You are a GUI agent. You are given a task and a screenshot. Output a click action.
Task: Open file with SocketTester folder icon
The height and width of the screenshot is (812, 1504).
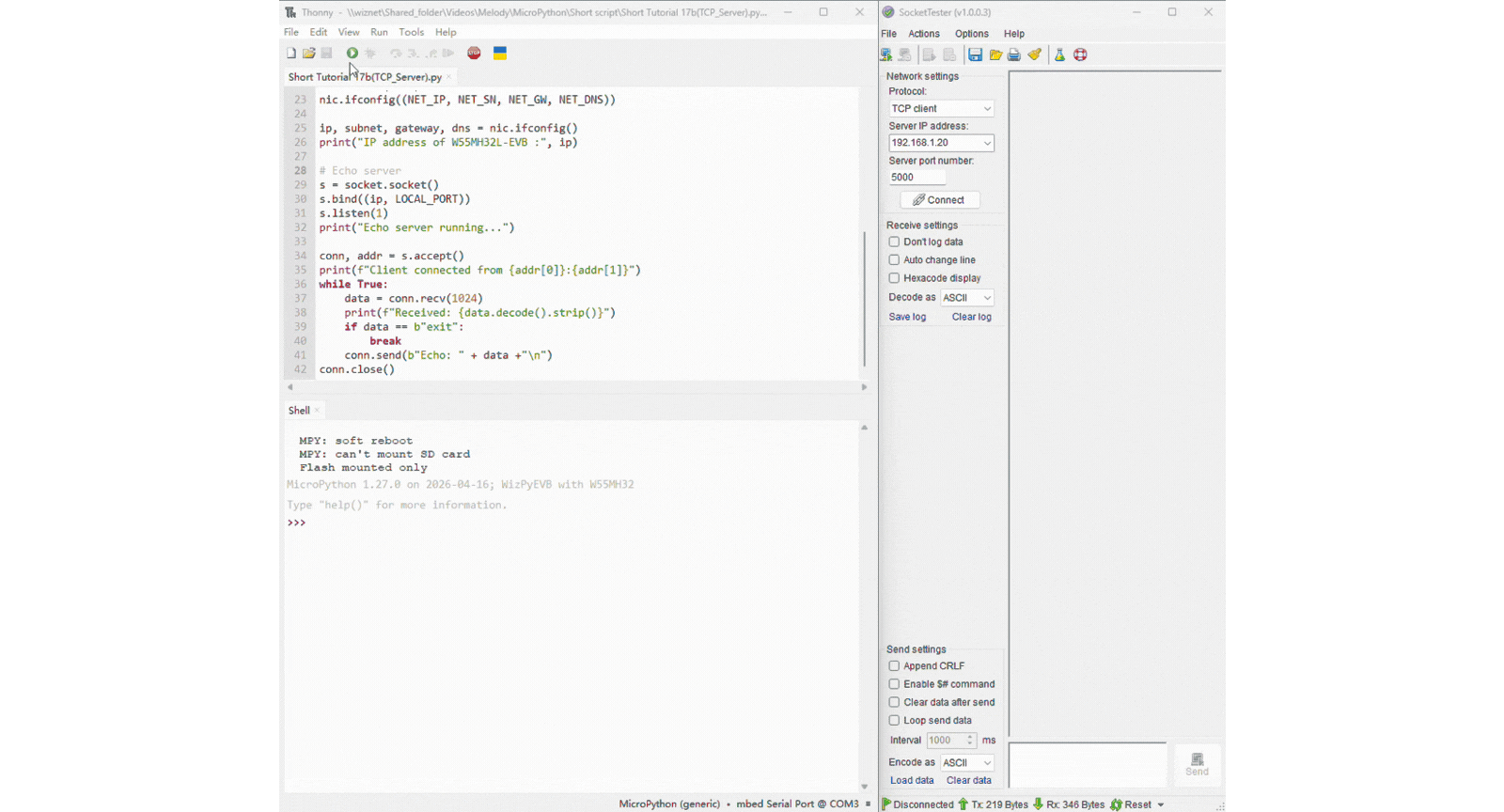[995, 55]
